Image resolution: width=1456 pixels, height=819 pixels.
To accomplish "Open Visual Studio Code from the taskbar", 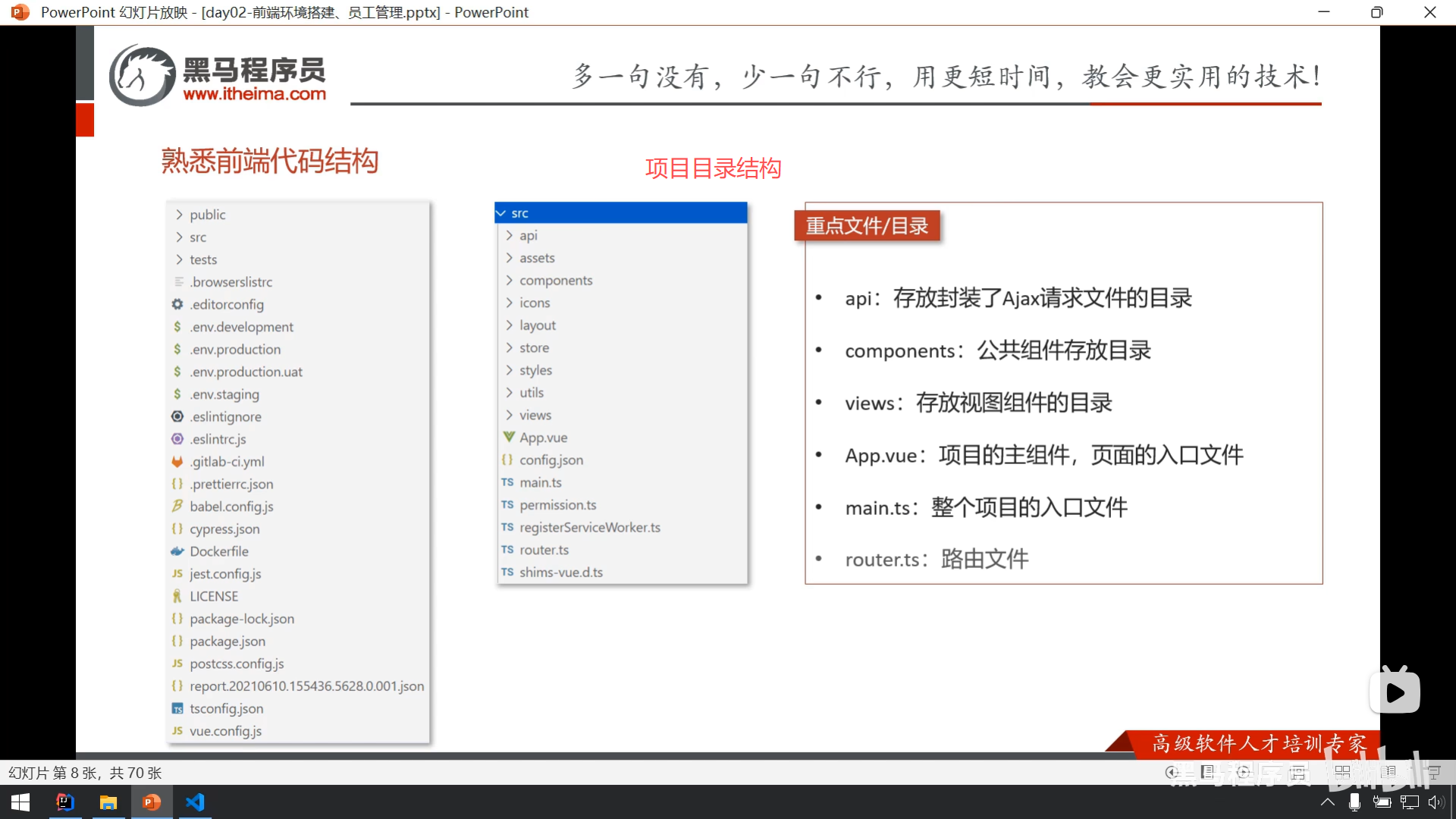I will coord(195,802).
